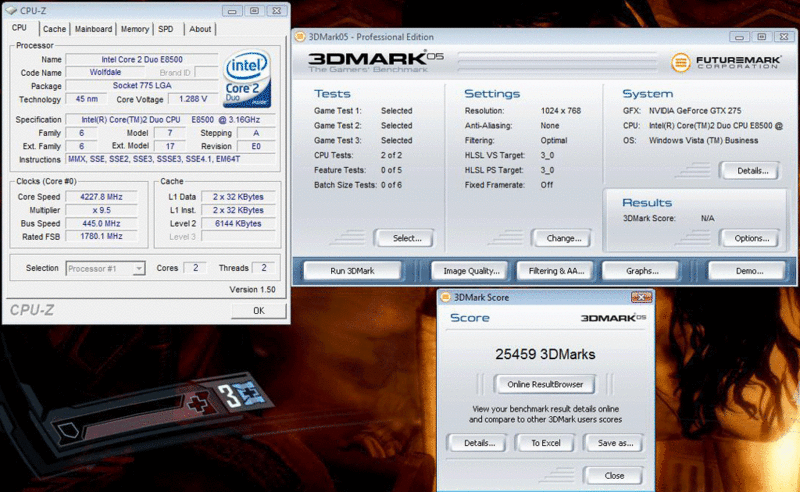Screen dimensions: 800x492
Task: Minimize the CPU-Z window
Action: click(232, 11)
